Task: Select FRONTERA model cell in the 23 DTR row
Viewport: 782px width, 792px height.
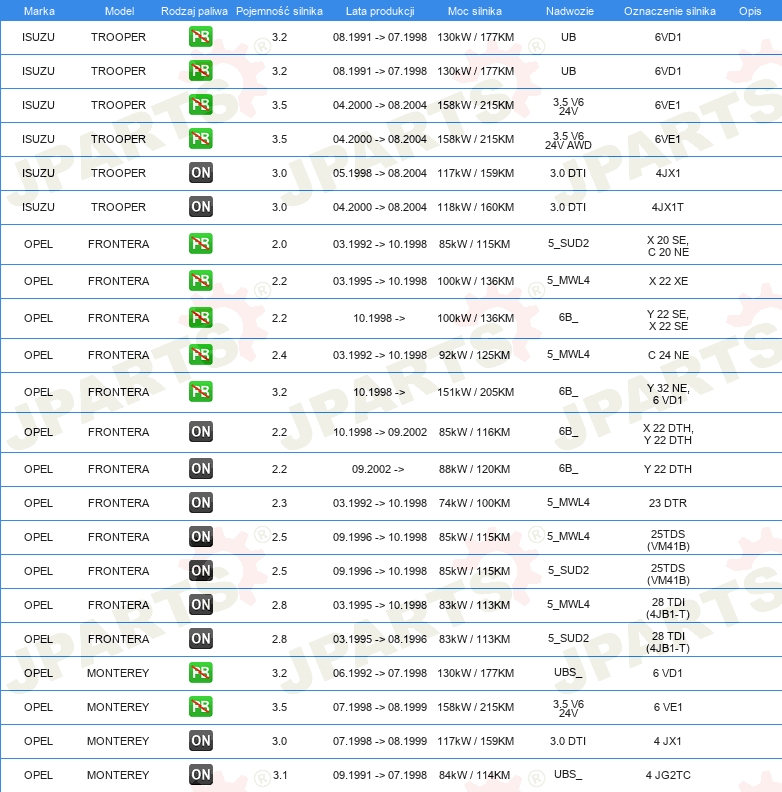Action: click(x=118, y=504)
